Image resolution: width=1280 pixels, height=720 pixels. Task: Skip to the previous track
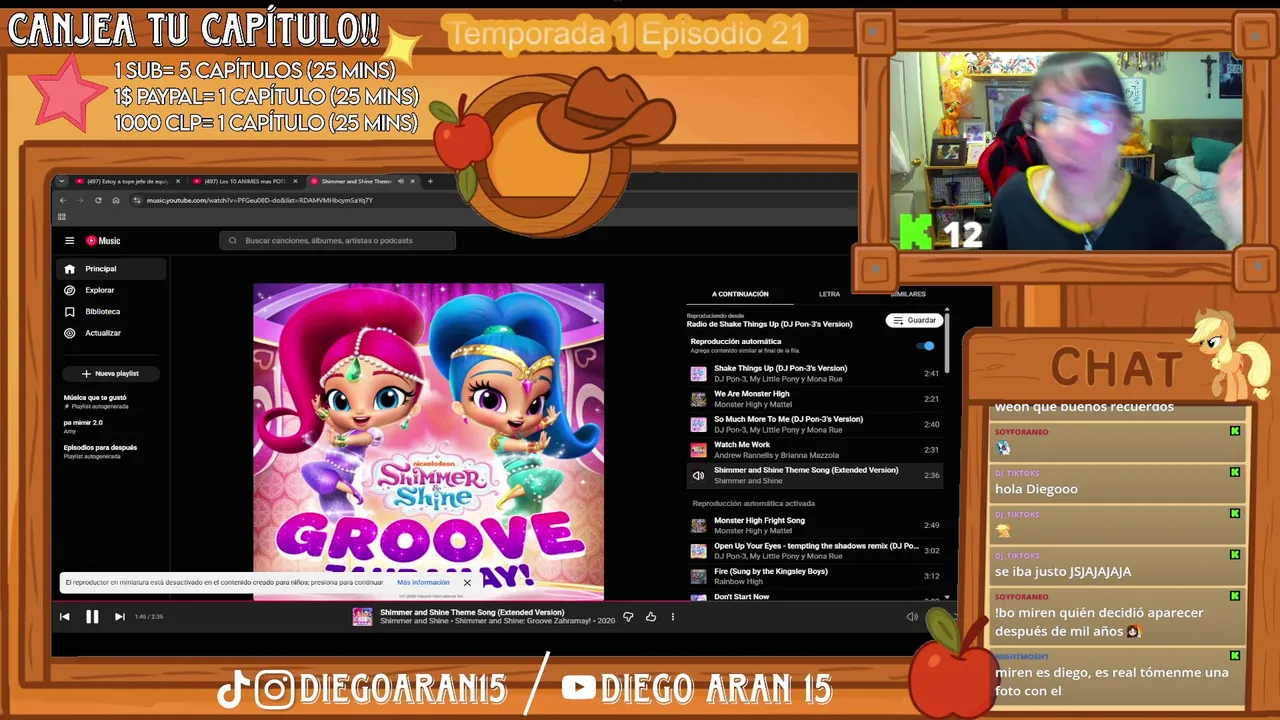click(x=65, y=617)
